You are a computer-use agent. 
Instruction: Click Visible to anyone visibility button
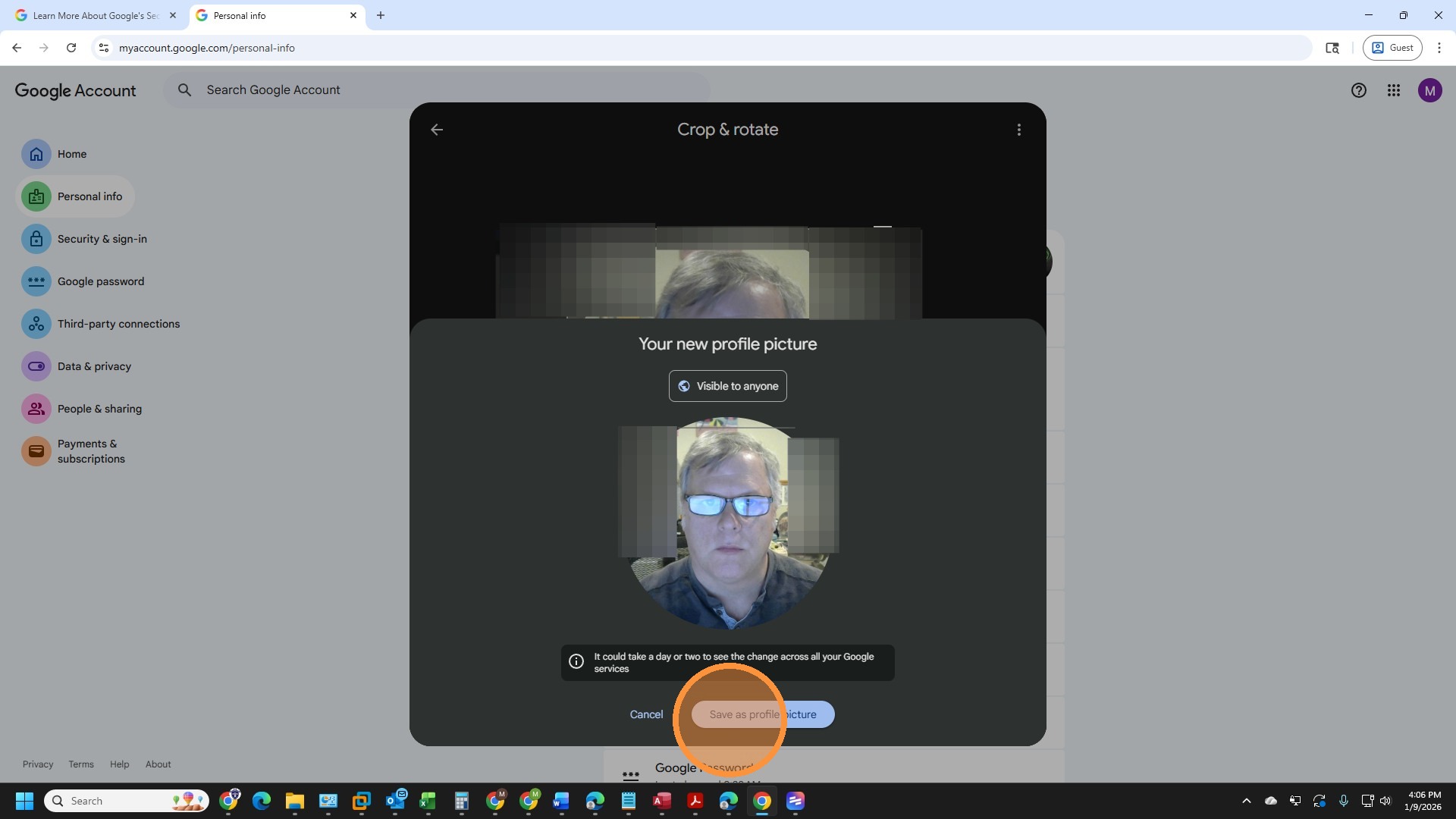click(727, 386)
